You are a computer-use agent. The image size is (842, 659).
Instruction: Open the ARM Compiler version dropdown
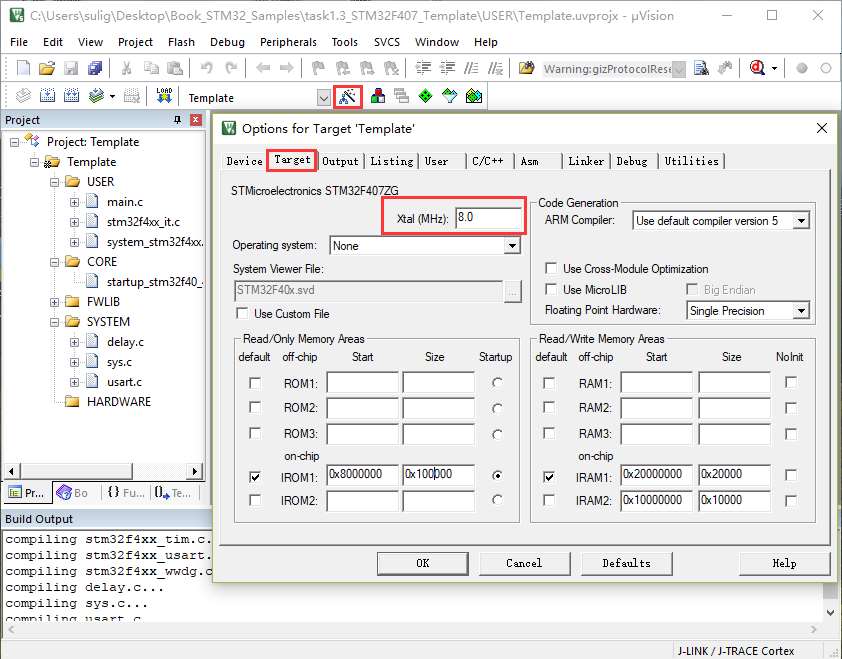801,221
